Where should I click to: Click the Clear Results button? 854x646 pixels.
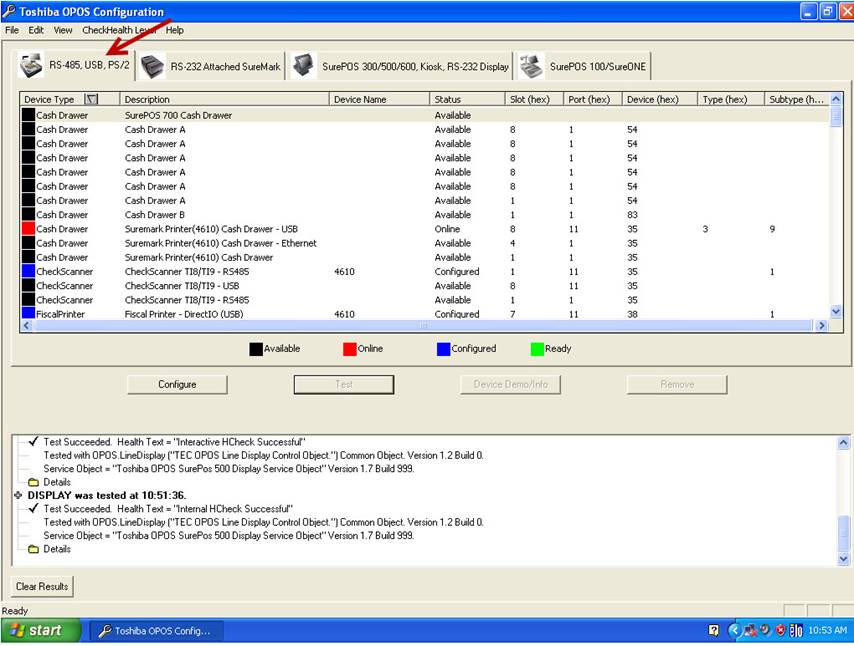[x=42, y=586]
